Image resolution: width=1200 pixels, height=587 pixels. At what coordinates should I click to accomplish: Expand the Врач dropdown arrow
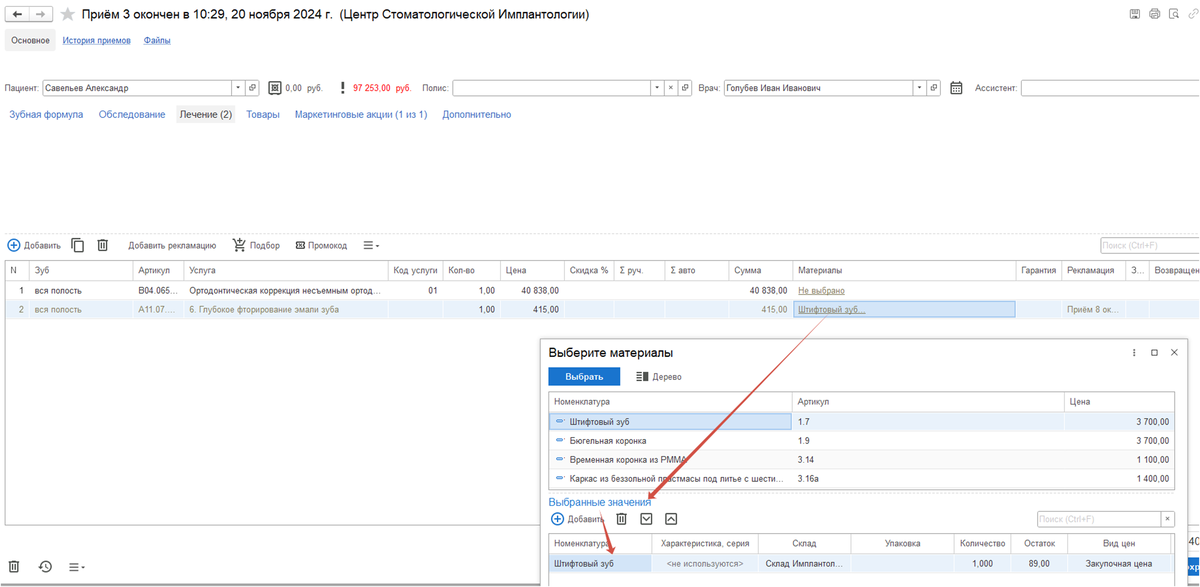[x=919, y=88]
